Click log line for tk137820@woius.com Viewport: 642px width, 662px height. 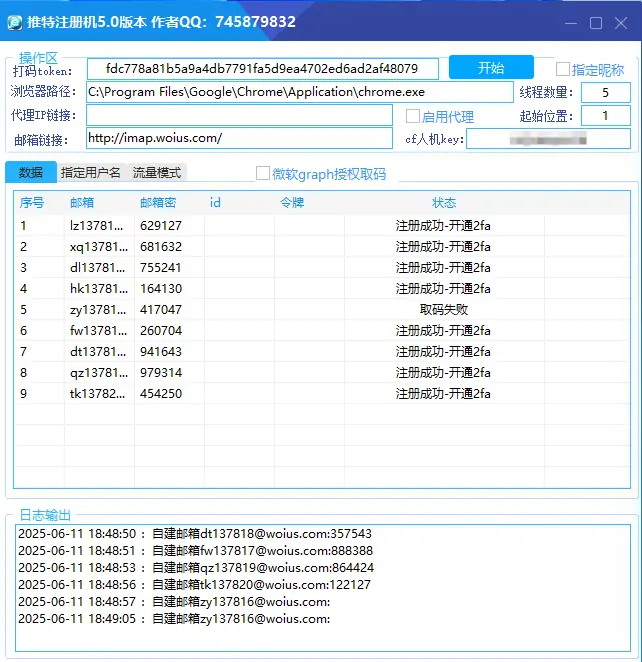195,585
